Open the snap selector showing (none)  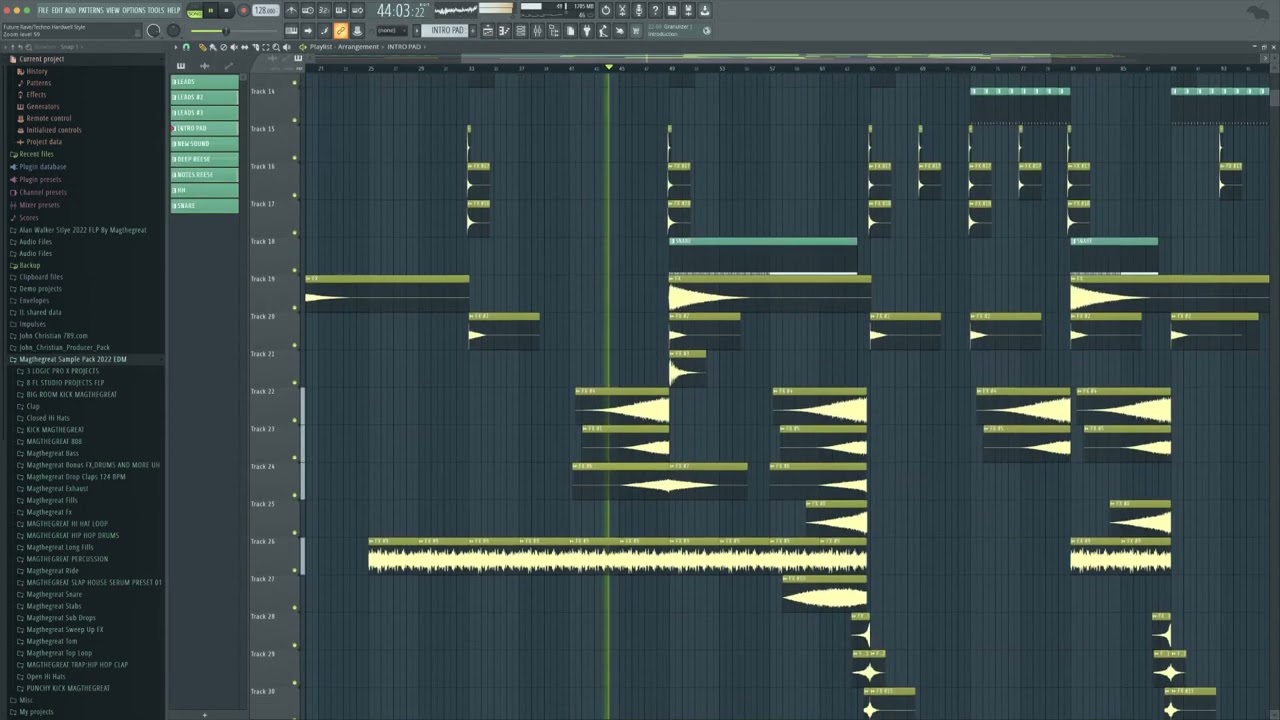click(x=391, y=30)
